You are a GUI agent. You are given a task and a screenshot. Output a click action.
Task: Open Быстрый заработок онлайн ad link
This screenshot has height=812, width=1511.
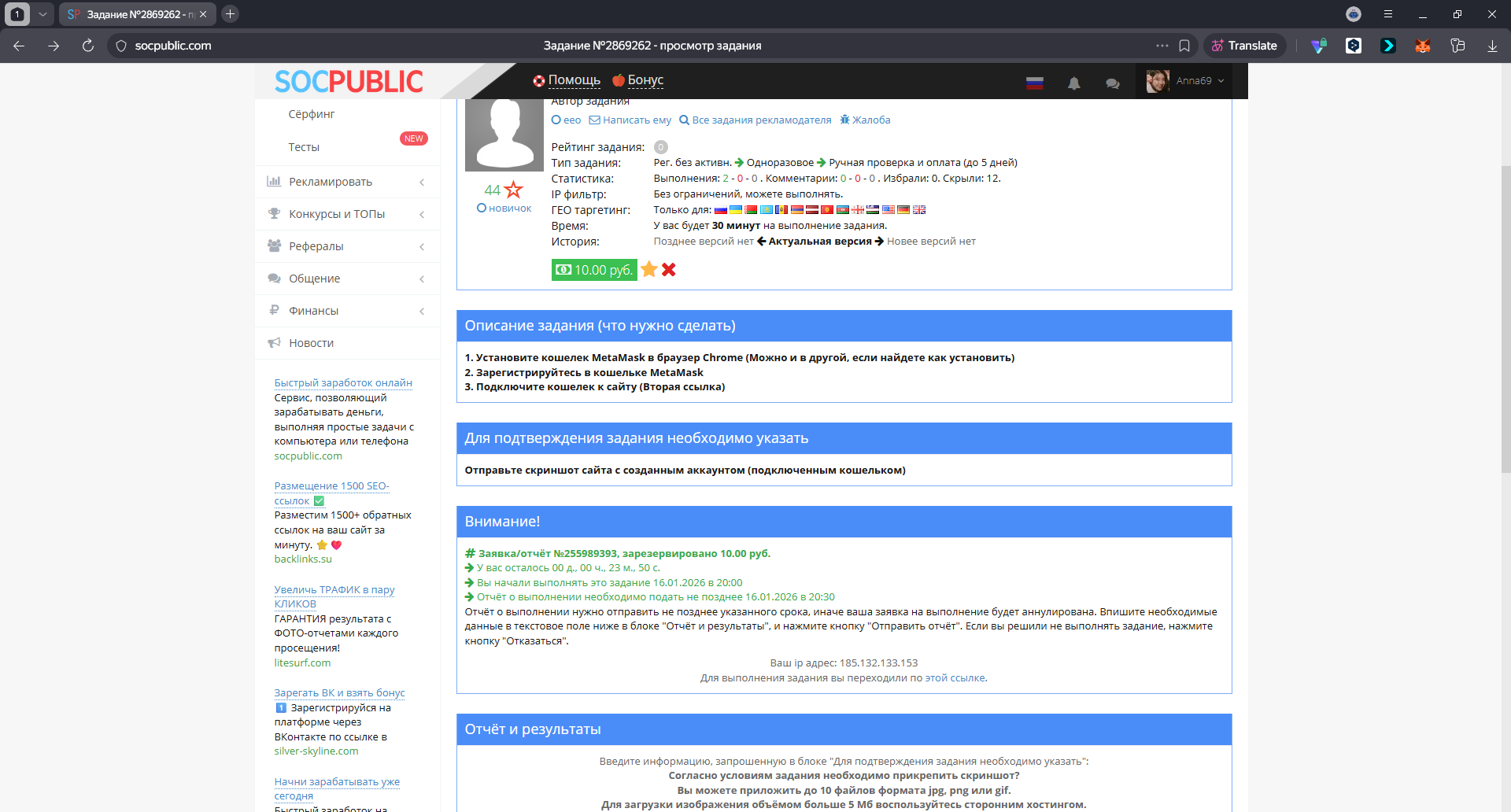click(343, 383)
